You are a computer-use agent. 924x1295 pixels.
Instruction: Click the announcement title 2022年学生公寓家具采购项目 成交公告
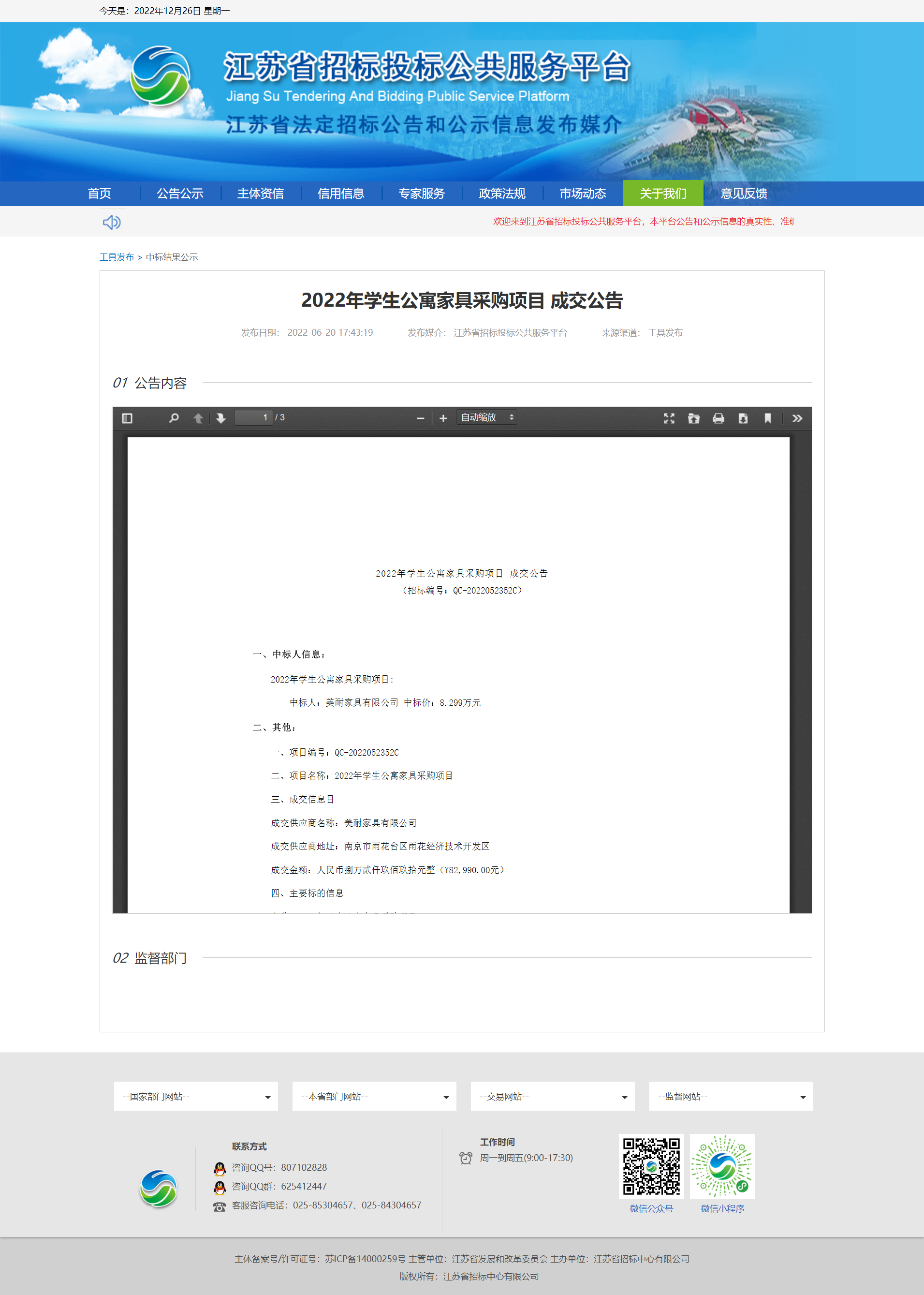point(462,300)
